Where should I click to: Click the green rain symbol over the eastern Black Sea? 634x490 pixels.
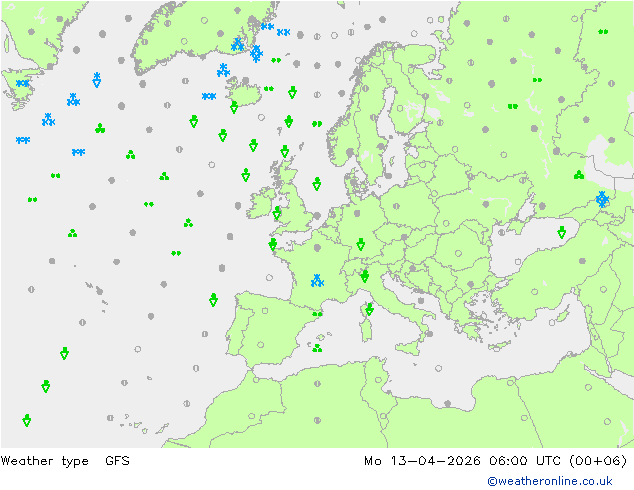(562, 232)
